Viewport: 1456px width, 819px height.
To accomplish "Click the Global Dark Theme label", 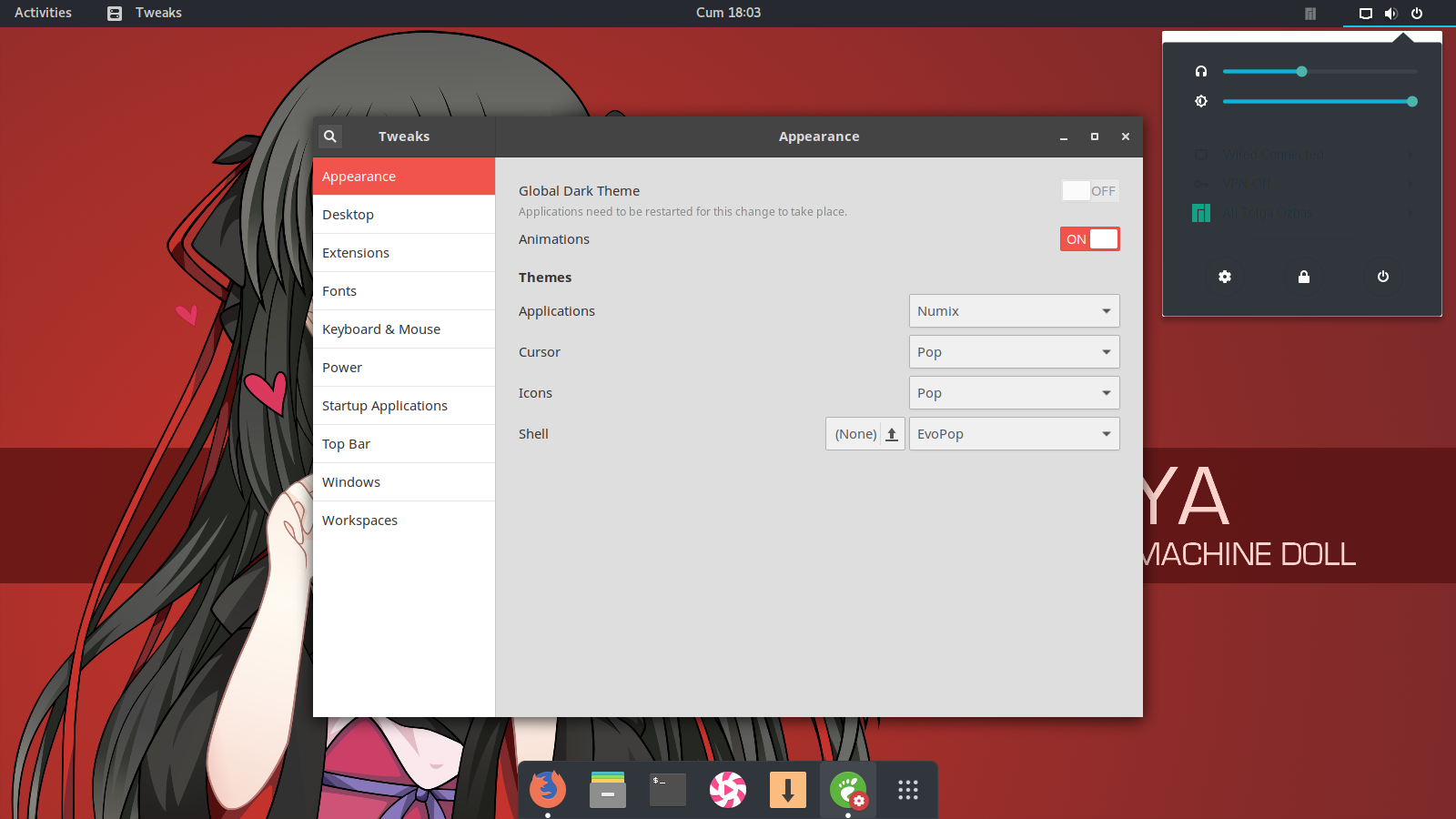I will point(579,191).
